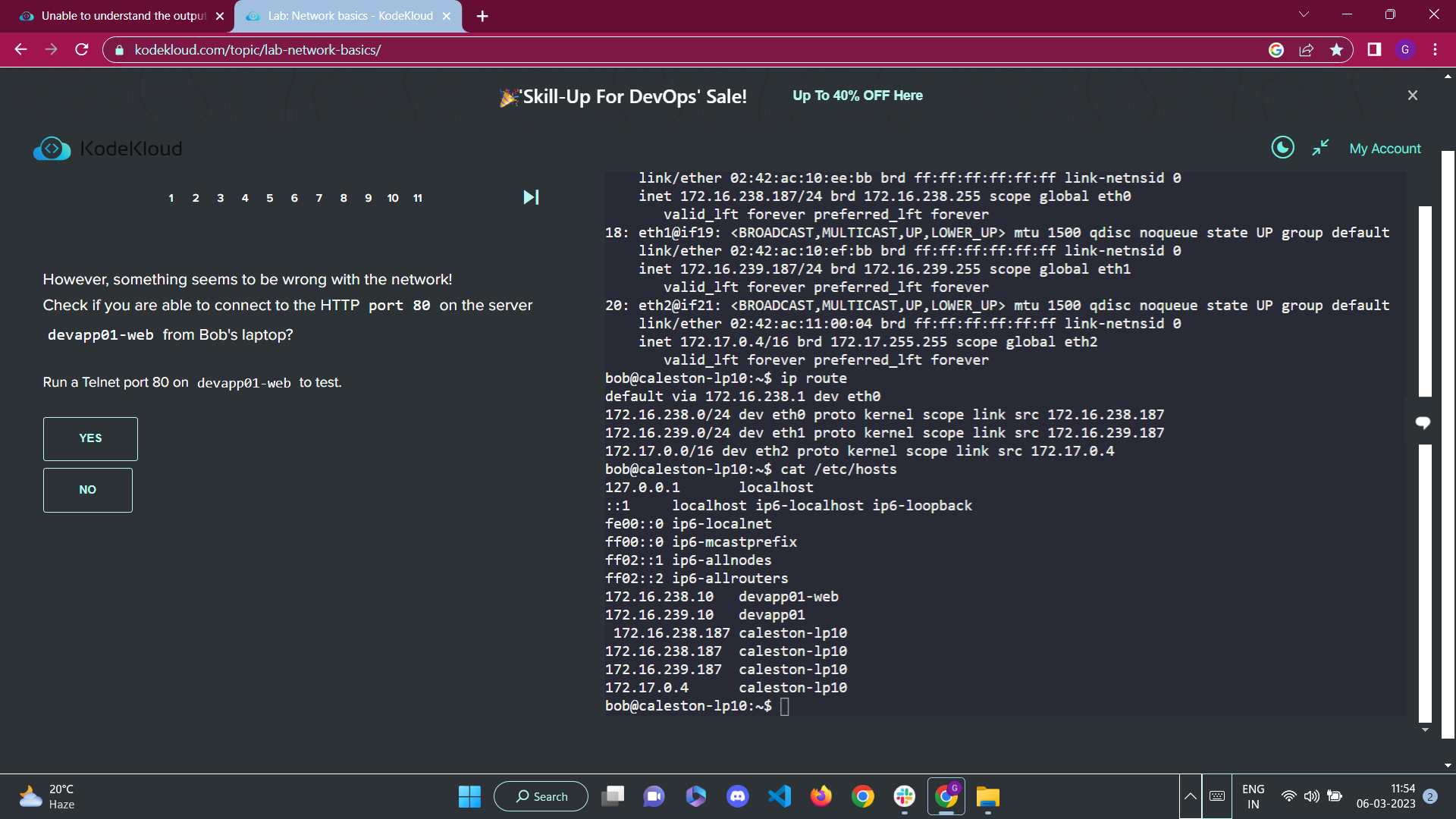The height and width of the screenshot is (819, 1456).
Task: Dismiss the sale banner
Action: coord(1412,96)
